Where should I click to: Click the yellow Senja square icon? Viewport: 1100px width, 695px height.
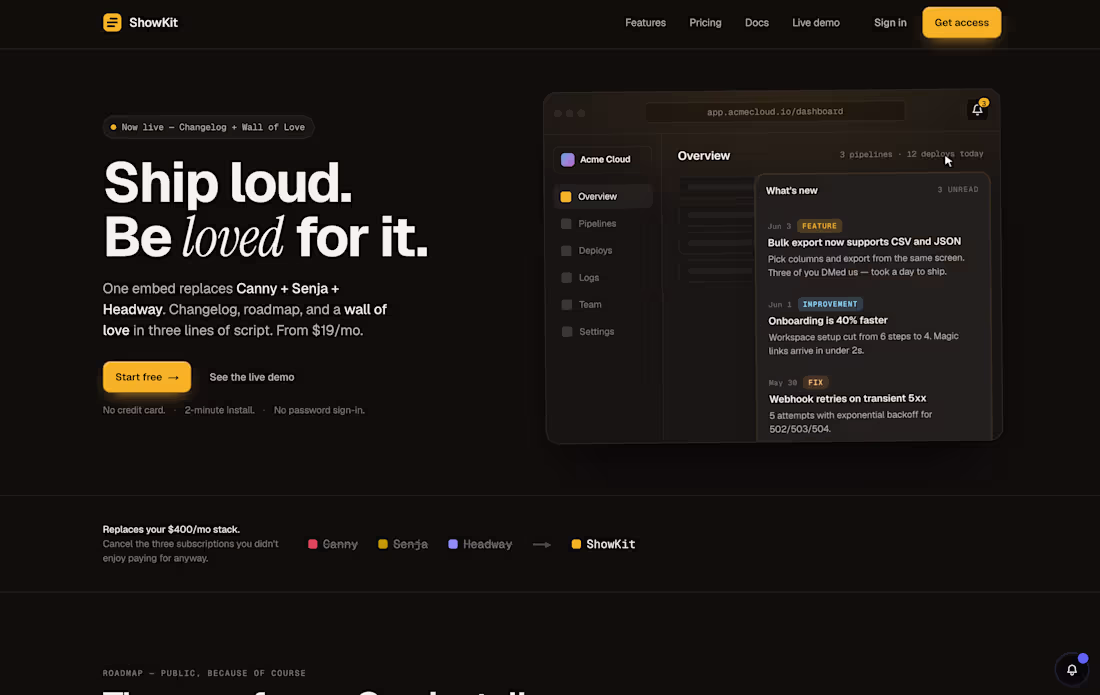click(x=382, y=544)
